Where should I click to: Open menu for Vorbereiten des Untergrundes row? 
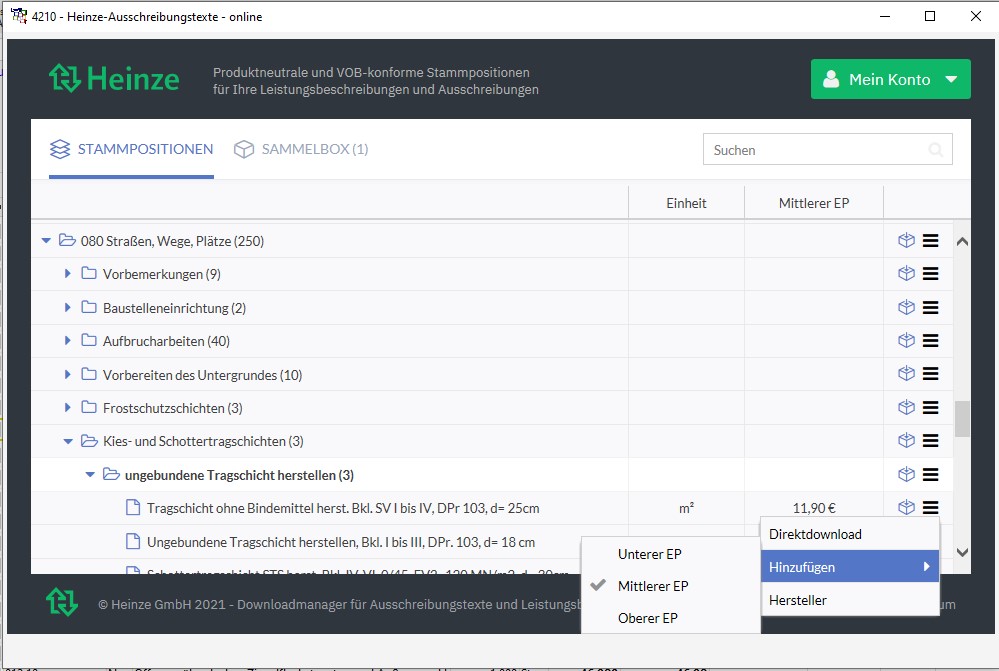pyautogui.click(x=930, y=374)
